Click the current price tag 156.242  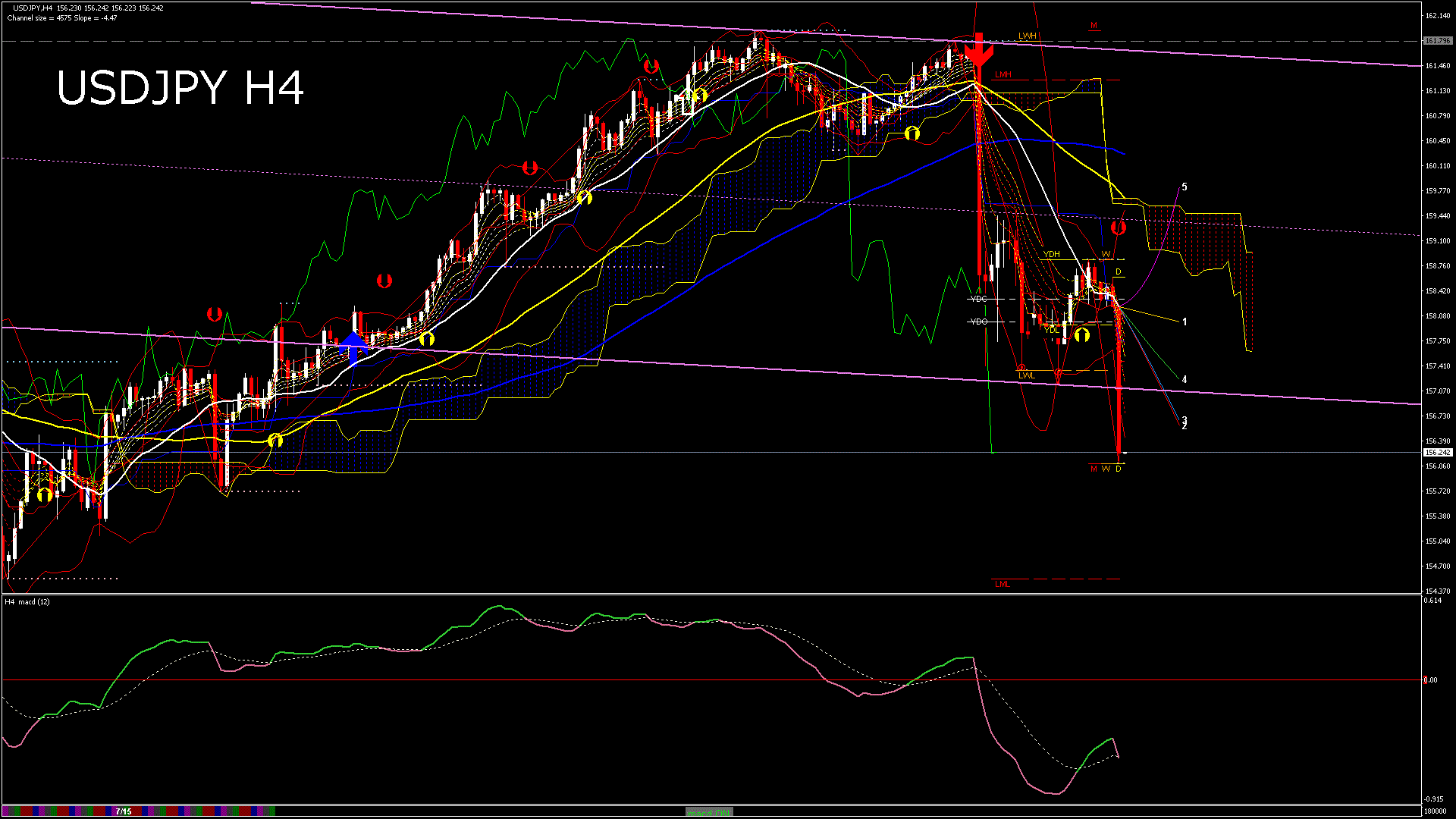(x=1437, y=452)
